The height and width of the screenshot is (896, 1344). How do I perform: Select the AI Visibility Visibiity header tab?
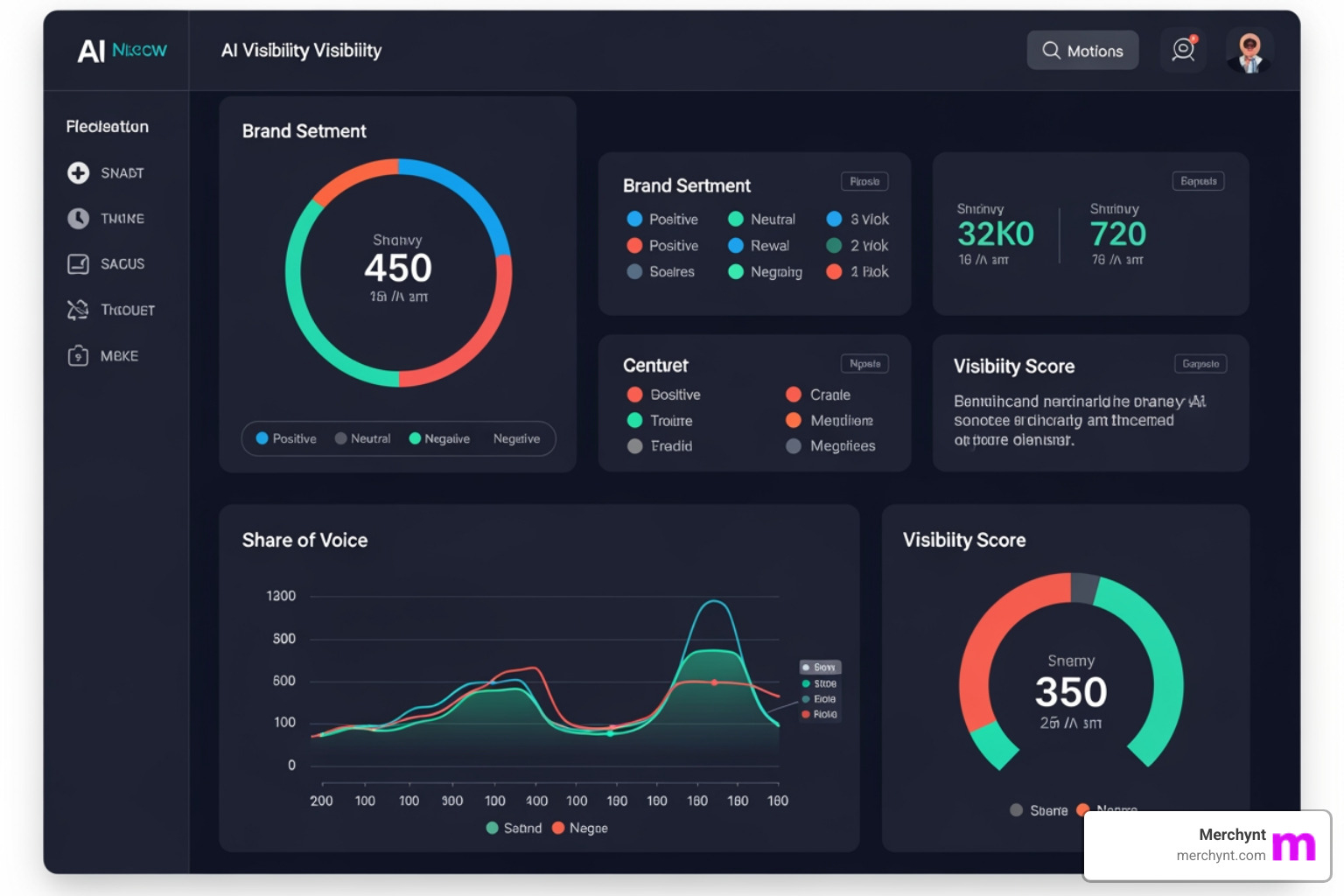click(x=301, y=50)
